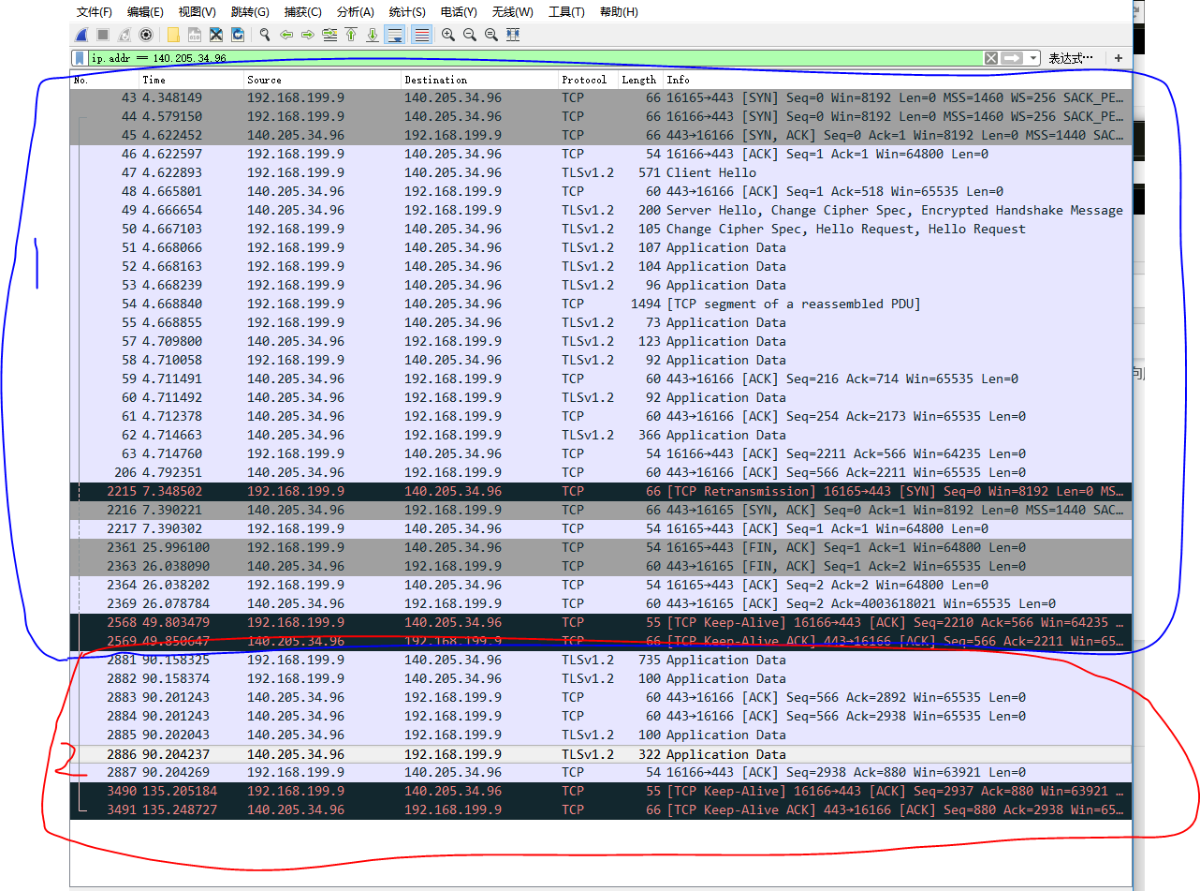1200x891 pixels.
Task: Clear the display filter X button
Action: coord(991,59)
